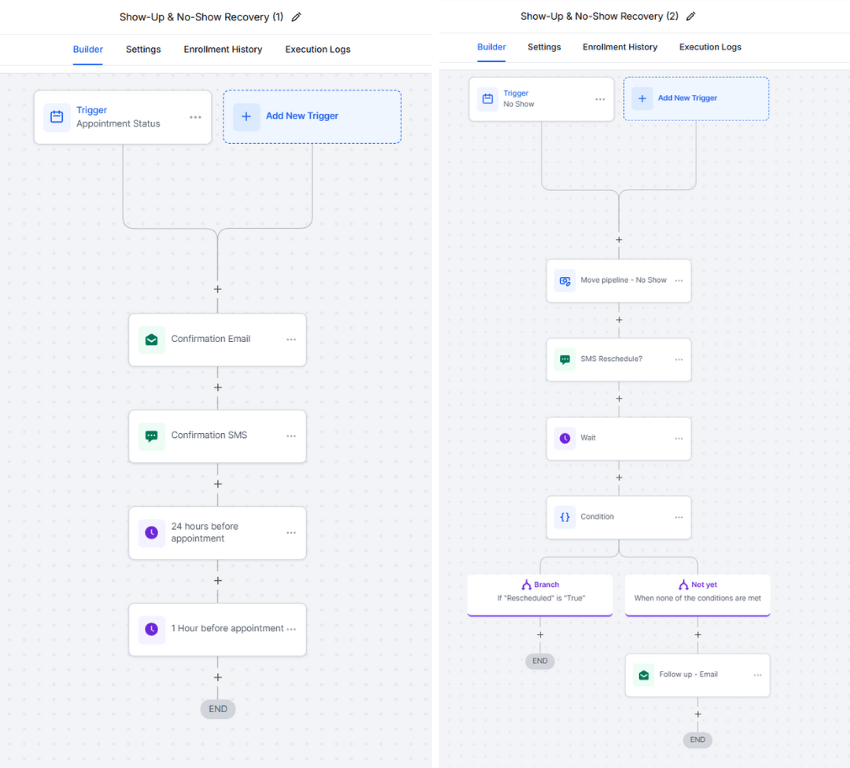Open options menu for Appointment Status trigger
Image resolution: width=850 pixels, height=768 pixels.
click(196, 117)
